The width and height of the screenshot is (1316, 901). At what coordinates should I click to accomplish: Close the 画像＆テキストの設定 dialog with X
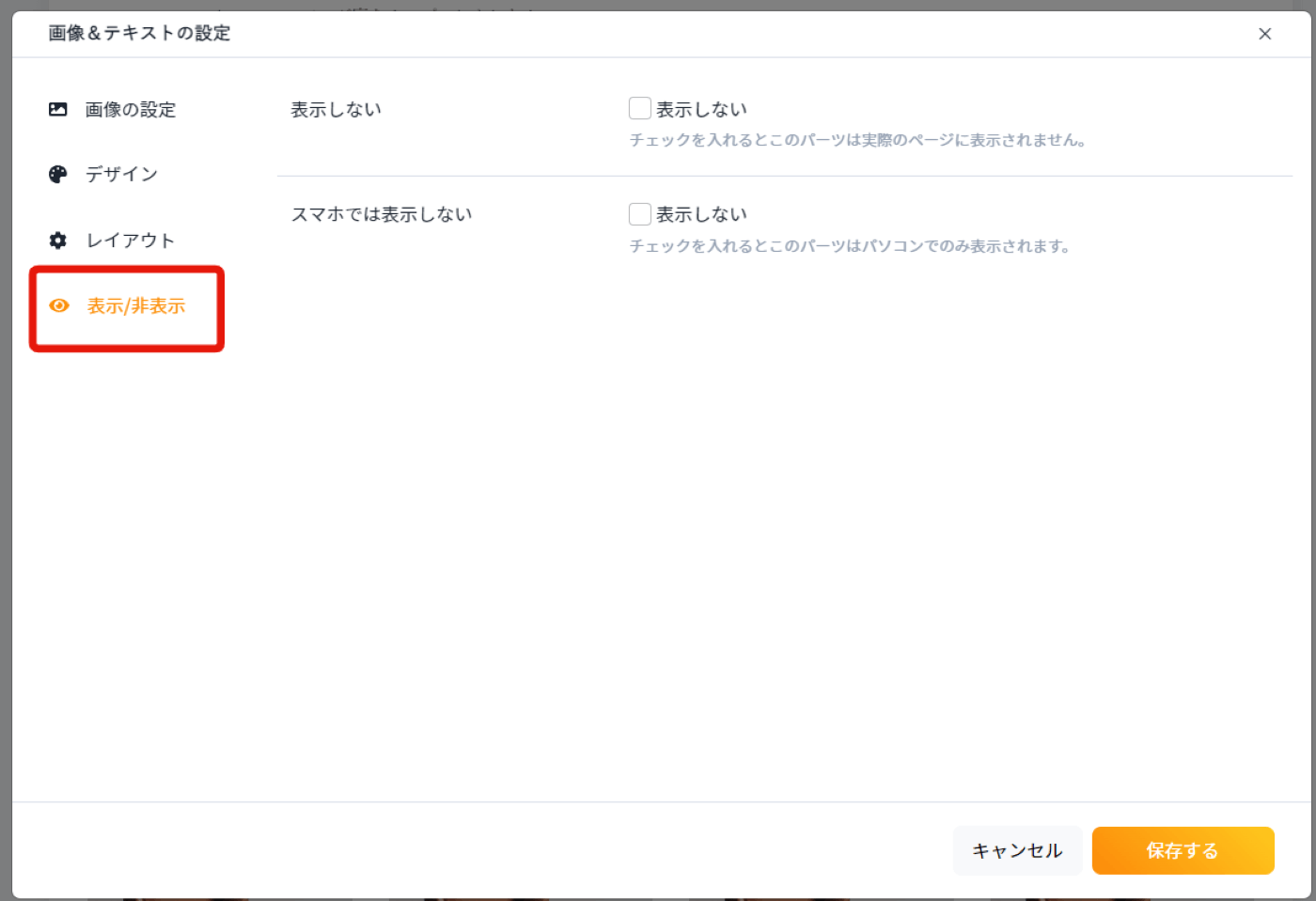pos(1265,34)
